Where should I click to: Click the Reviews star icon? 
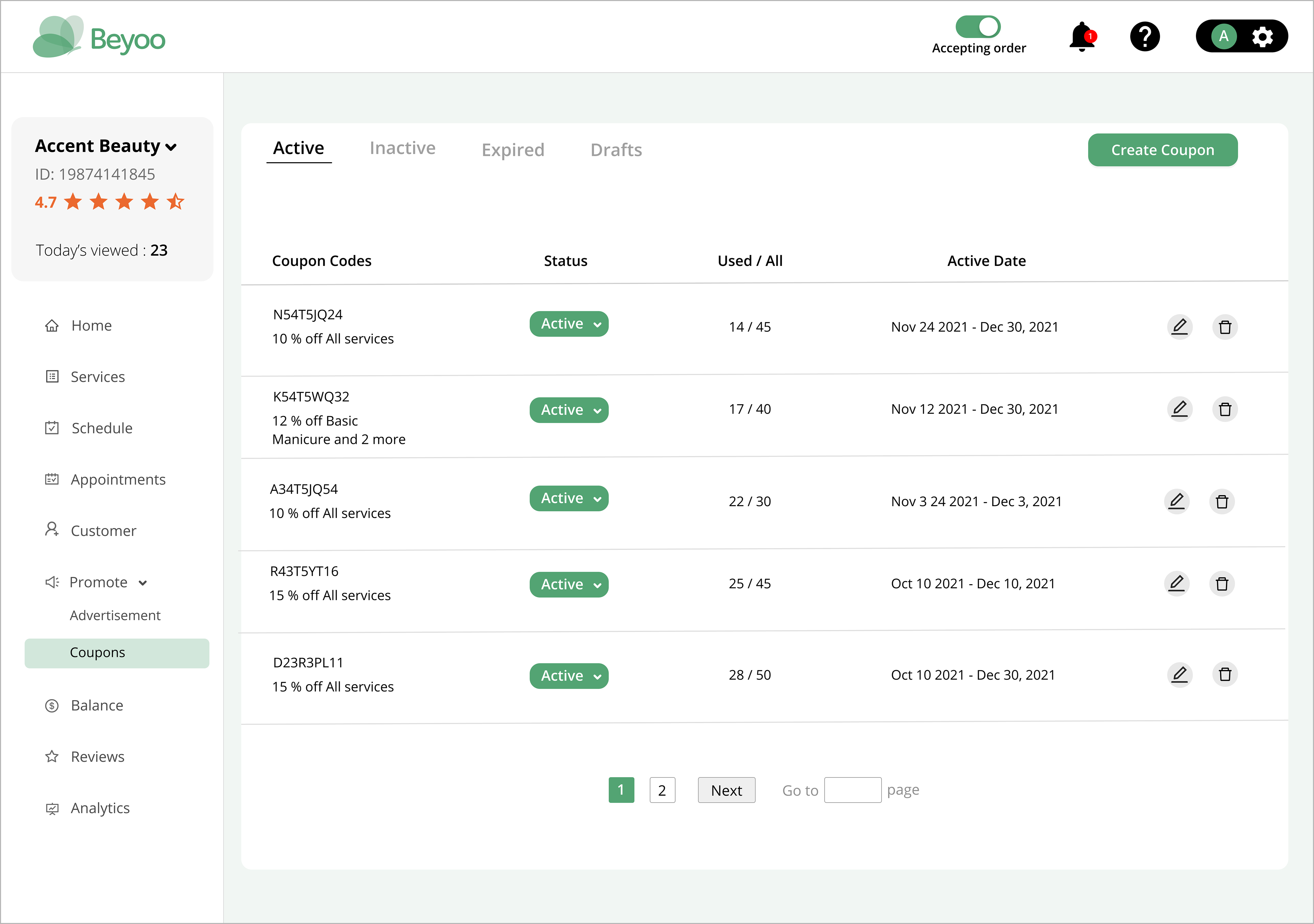point(52,757)
